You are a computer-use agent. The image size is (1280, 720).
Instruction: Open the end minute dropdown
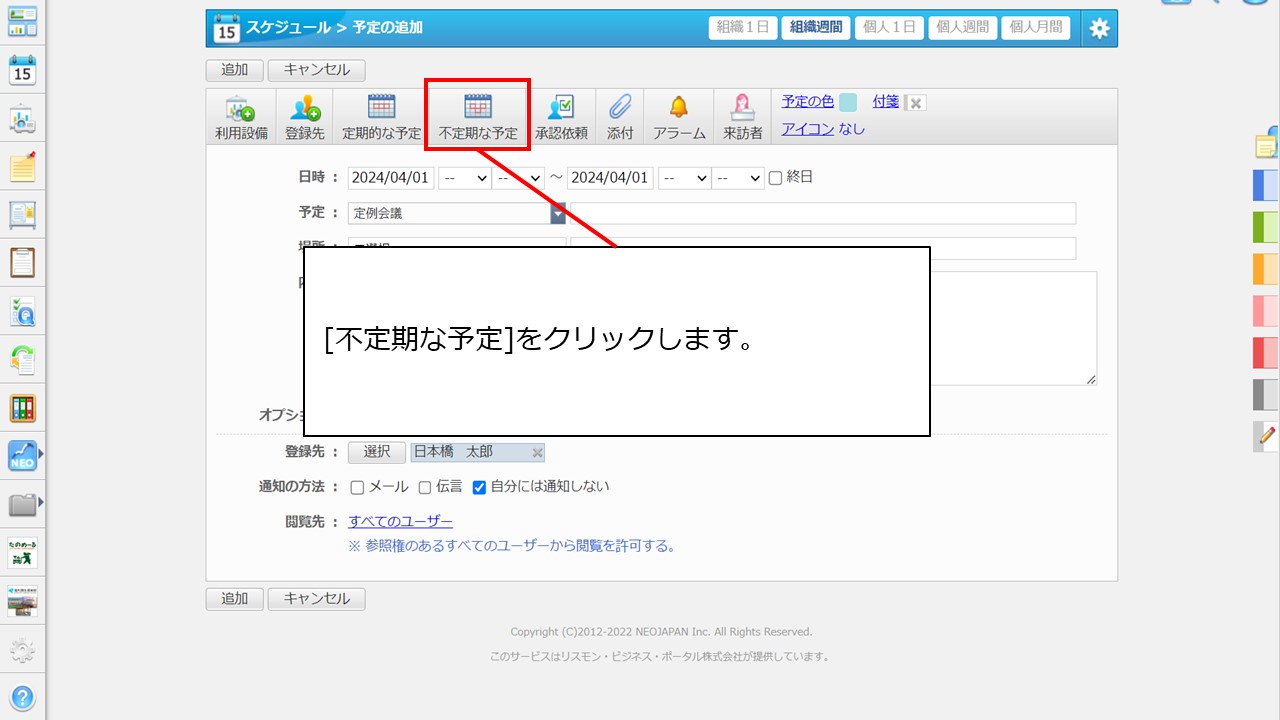[738, 178]
